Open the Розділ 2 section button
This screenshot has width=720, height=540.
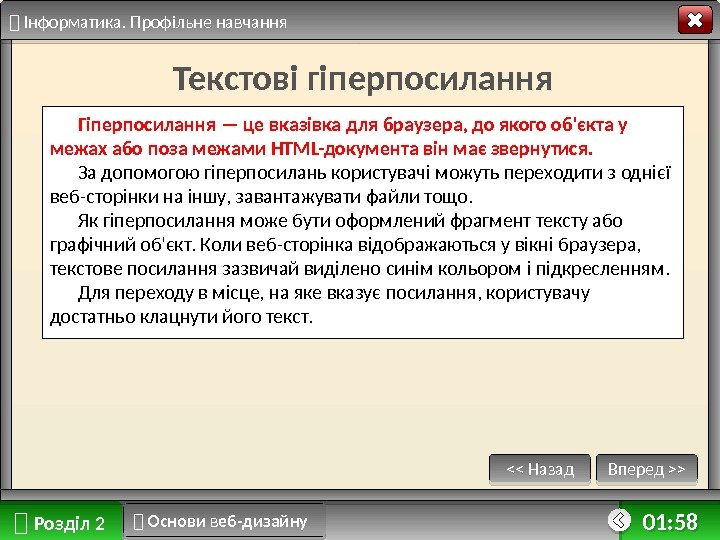(61, 522)
